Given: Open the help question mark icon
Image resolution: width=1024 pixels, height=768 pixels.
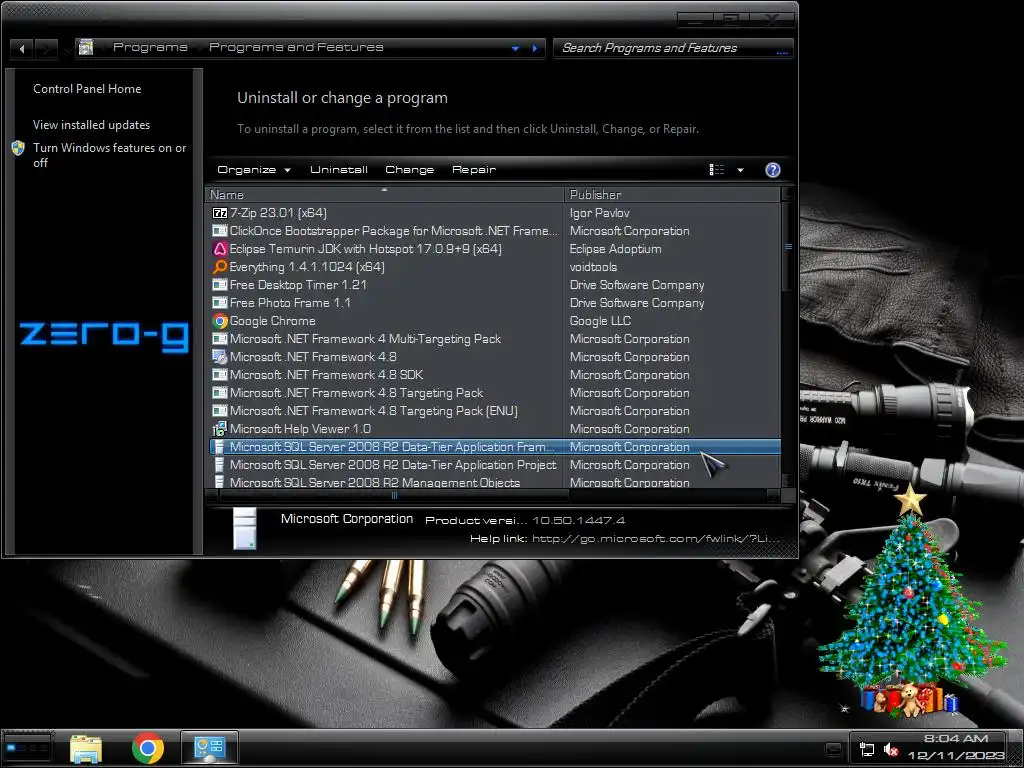Looking at the screenshot, I should pyautogui.click(x=773, y=170).
